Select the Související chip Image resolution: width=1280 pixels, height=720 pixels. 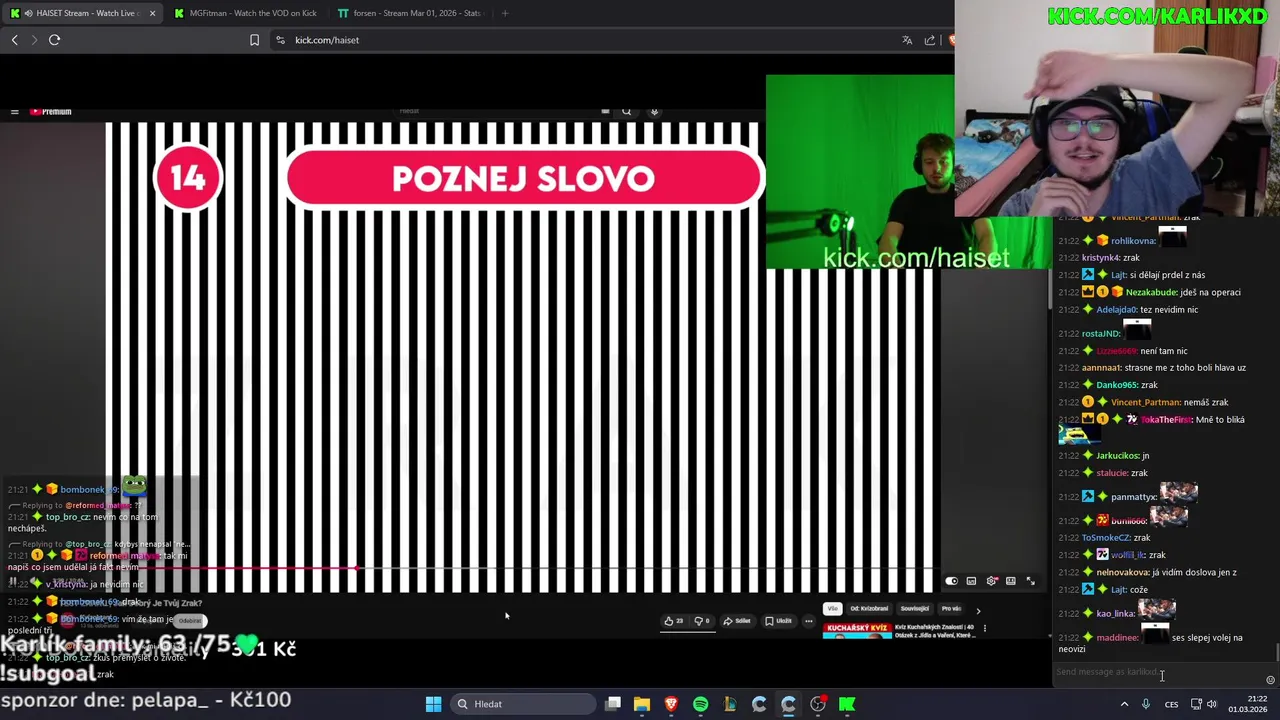pyautogui.click(x=915, y=608)
